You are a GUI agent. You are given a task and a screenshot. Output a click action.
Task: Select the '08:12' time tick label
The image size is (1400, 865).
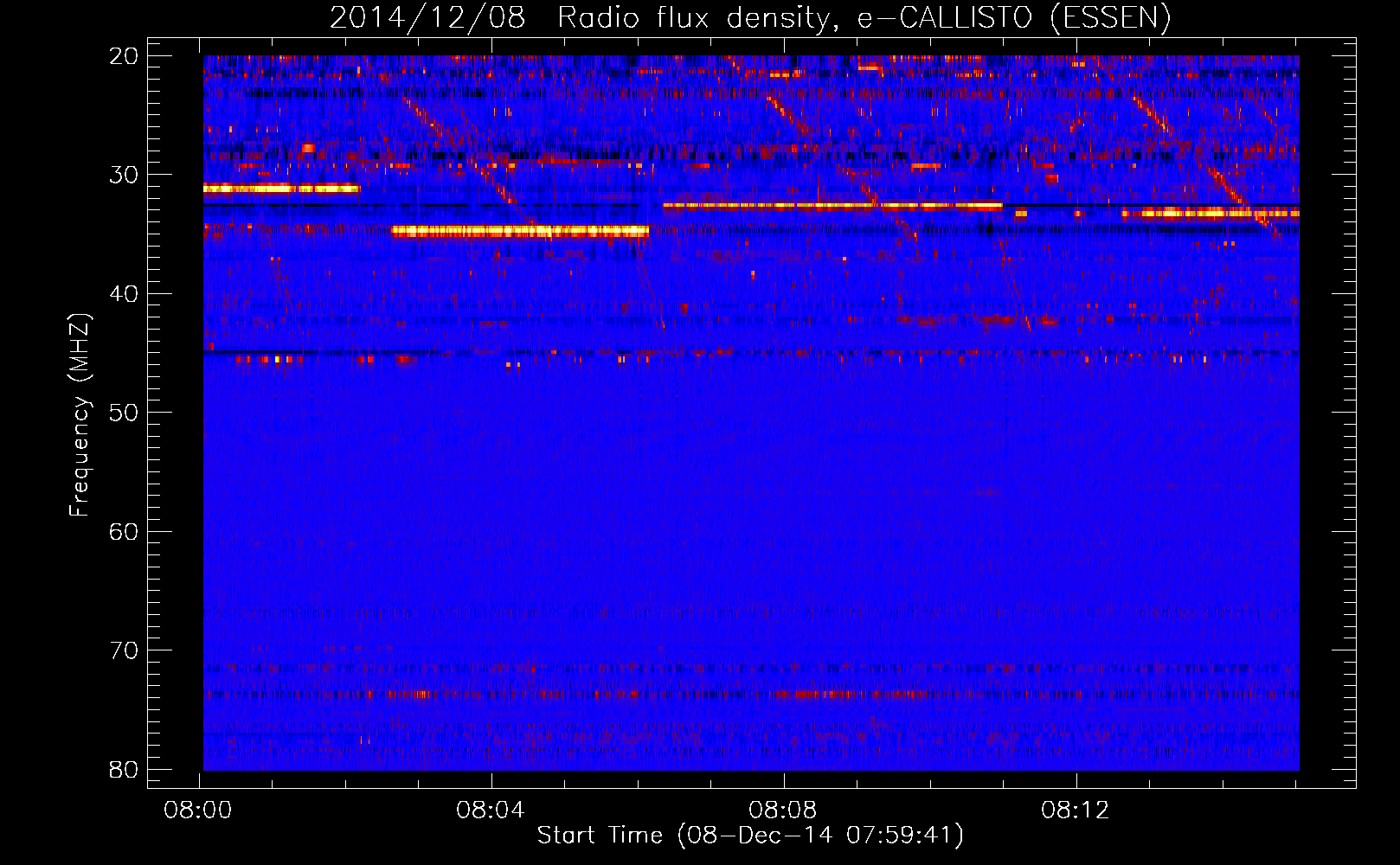1076,811
